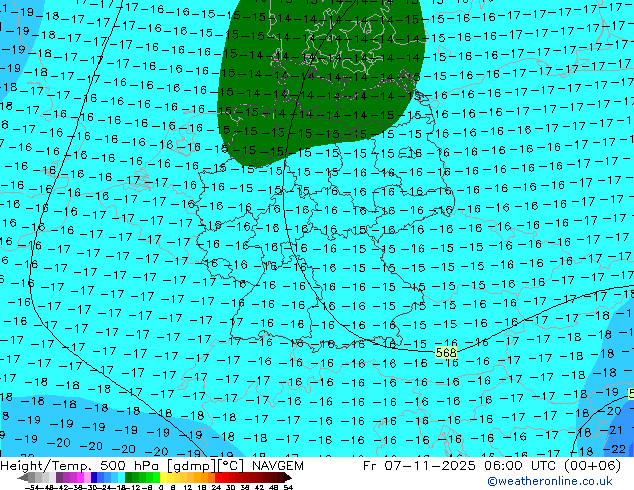Pick the cyan swatch in color legend
Screen dimensions: 634x490
click(121, 477)
